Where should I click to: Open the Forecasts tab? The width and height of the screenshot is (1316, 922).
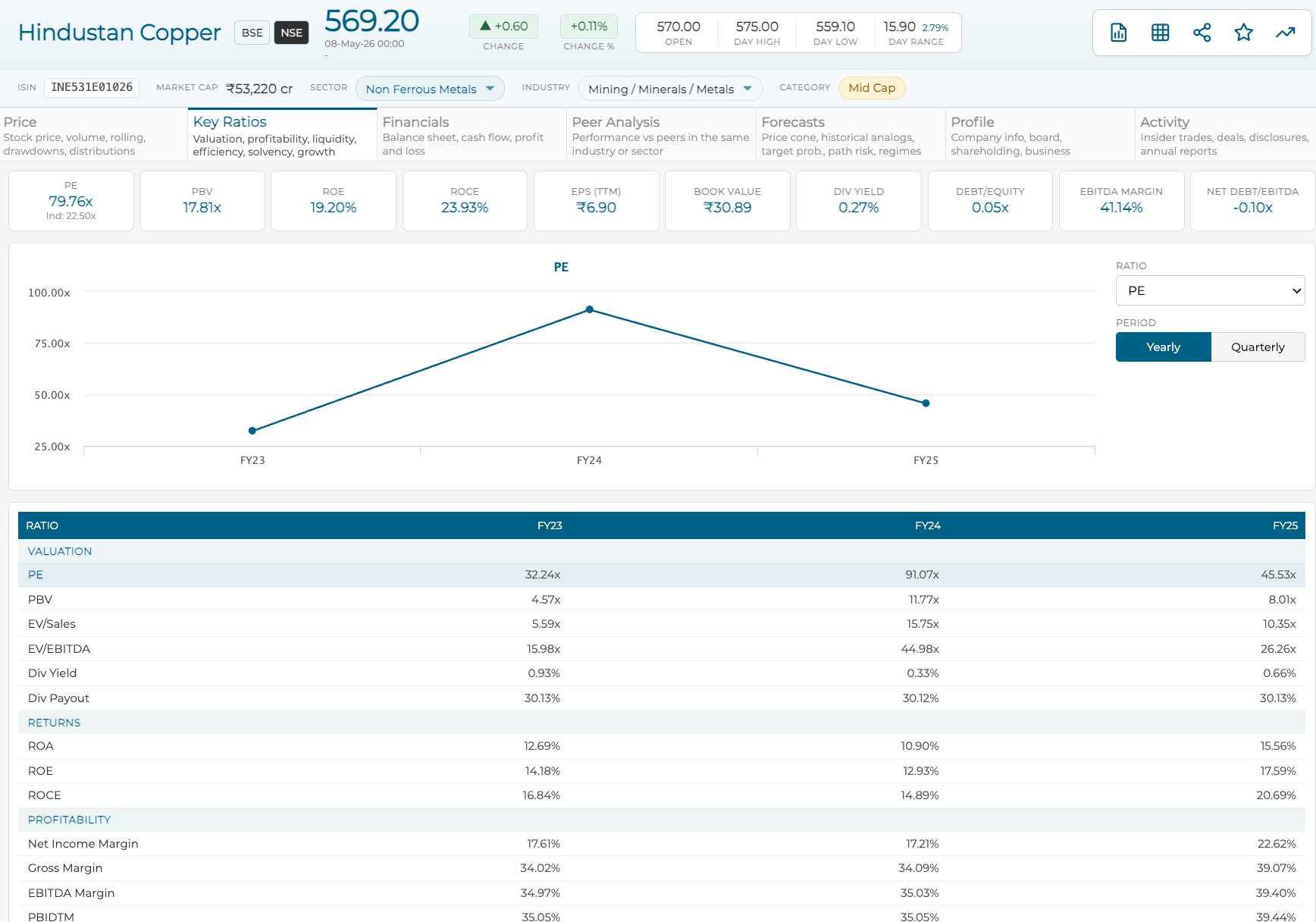pos(851,135)
